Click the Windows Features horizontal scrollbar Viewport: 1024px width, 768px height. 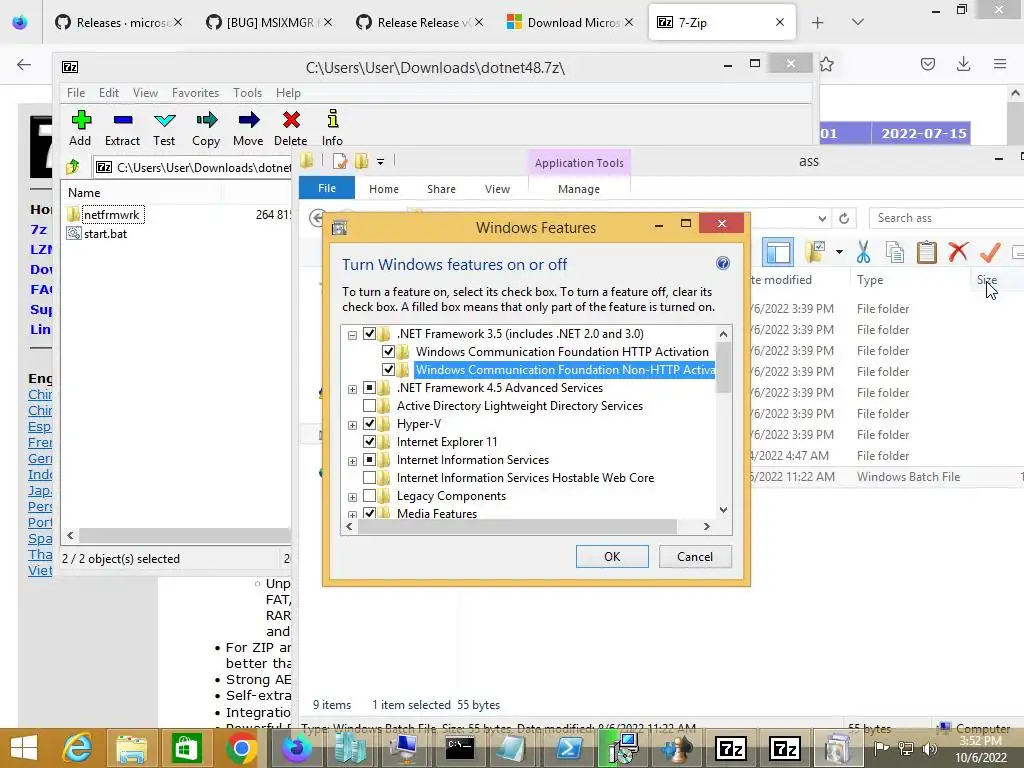(x=517, y=526)
